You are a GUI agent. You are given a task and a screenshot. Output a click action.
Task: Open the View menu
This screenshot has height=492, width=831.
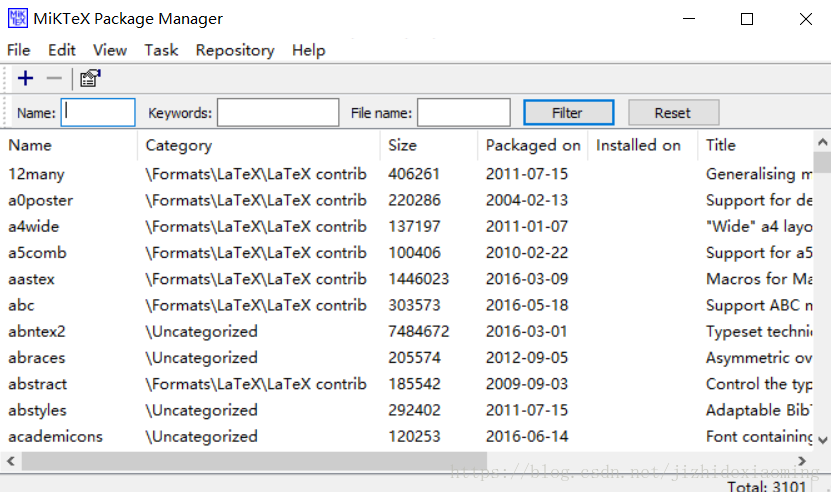[110, 50]
